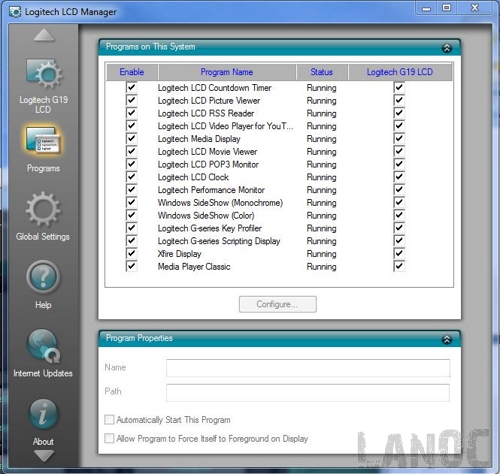Screen dimensions: 500x474
Task: Click the sidebar scroll up arrow
Action: tap(44, 35)
